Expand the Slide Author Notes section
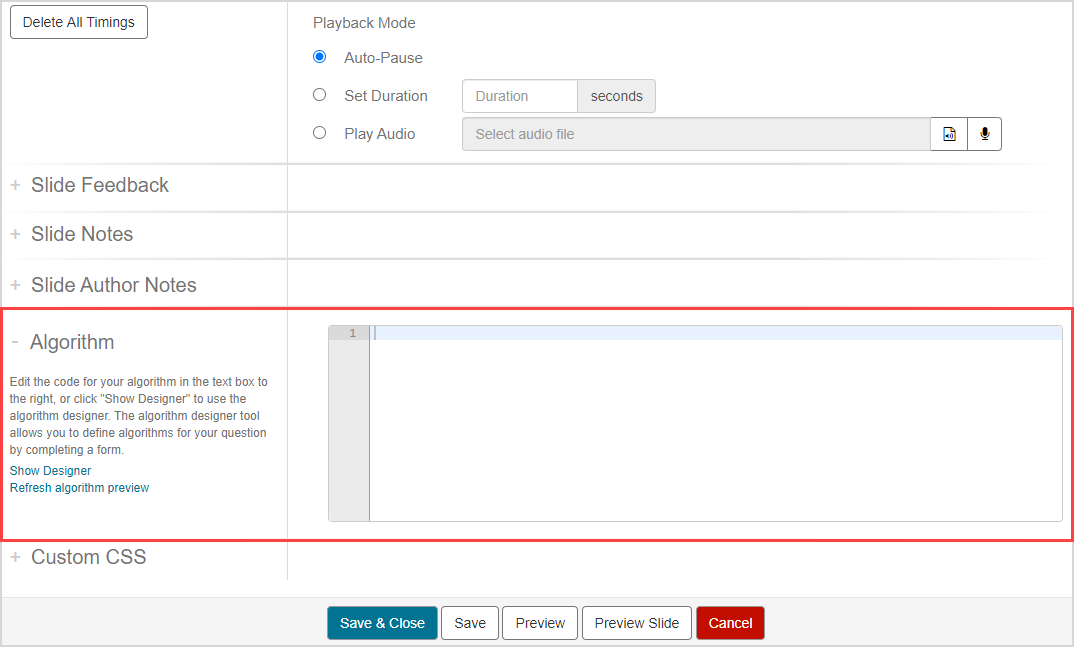Image resolution: width=1074 pixels, height=647 pixels. [x=113, y=285]
